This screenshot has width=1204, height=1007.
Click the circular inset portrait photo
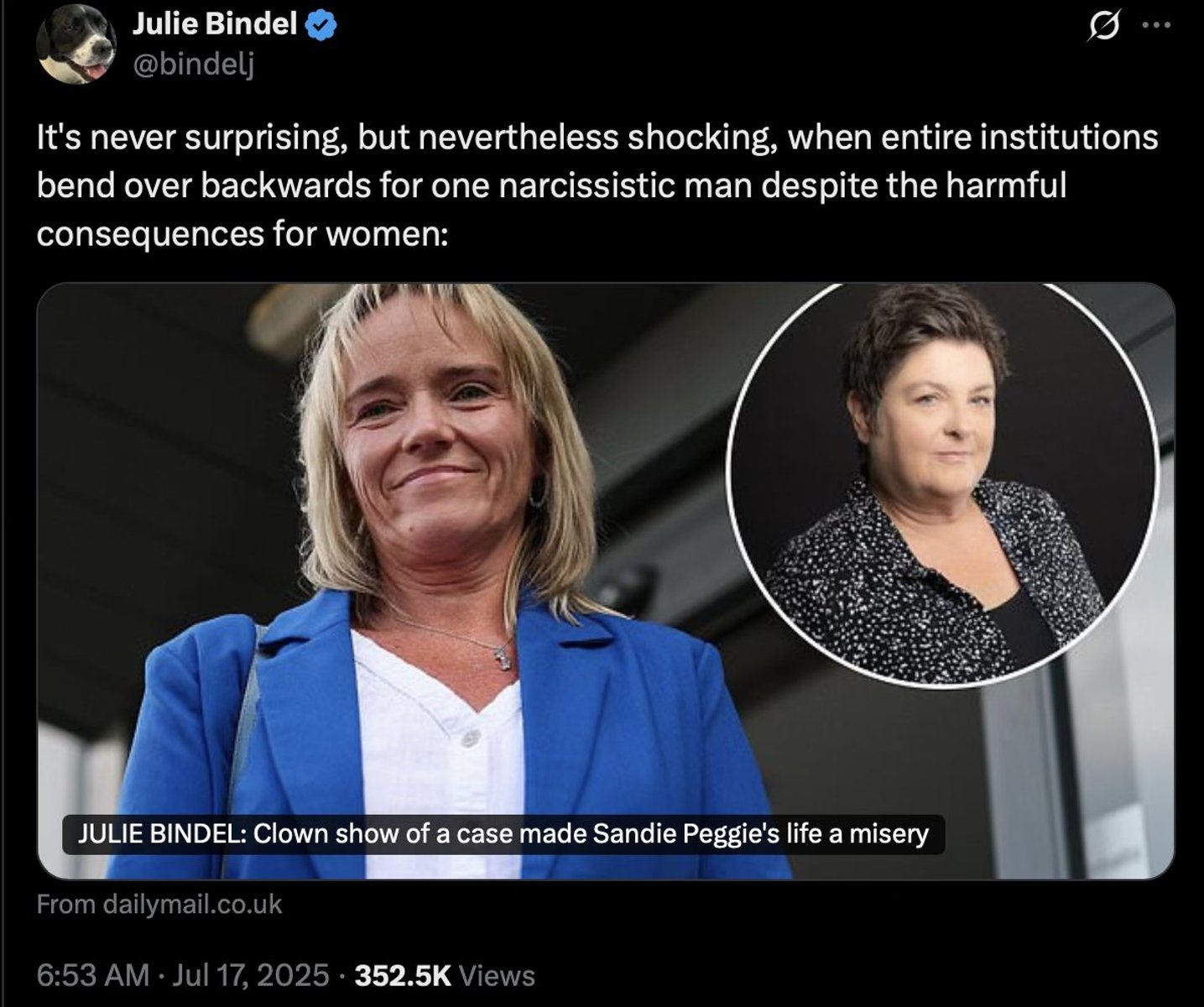[x=943, y=485]
